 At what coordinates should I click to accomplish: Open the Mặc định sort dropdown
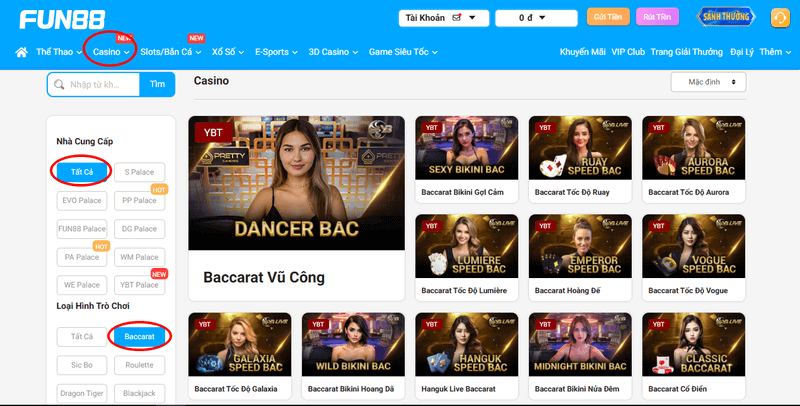point(708,82)
